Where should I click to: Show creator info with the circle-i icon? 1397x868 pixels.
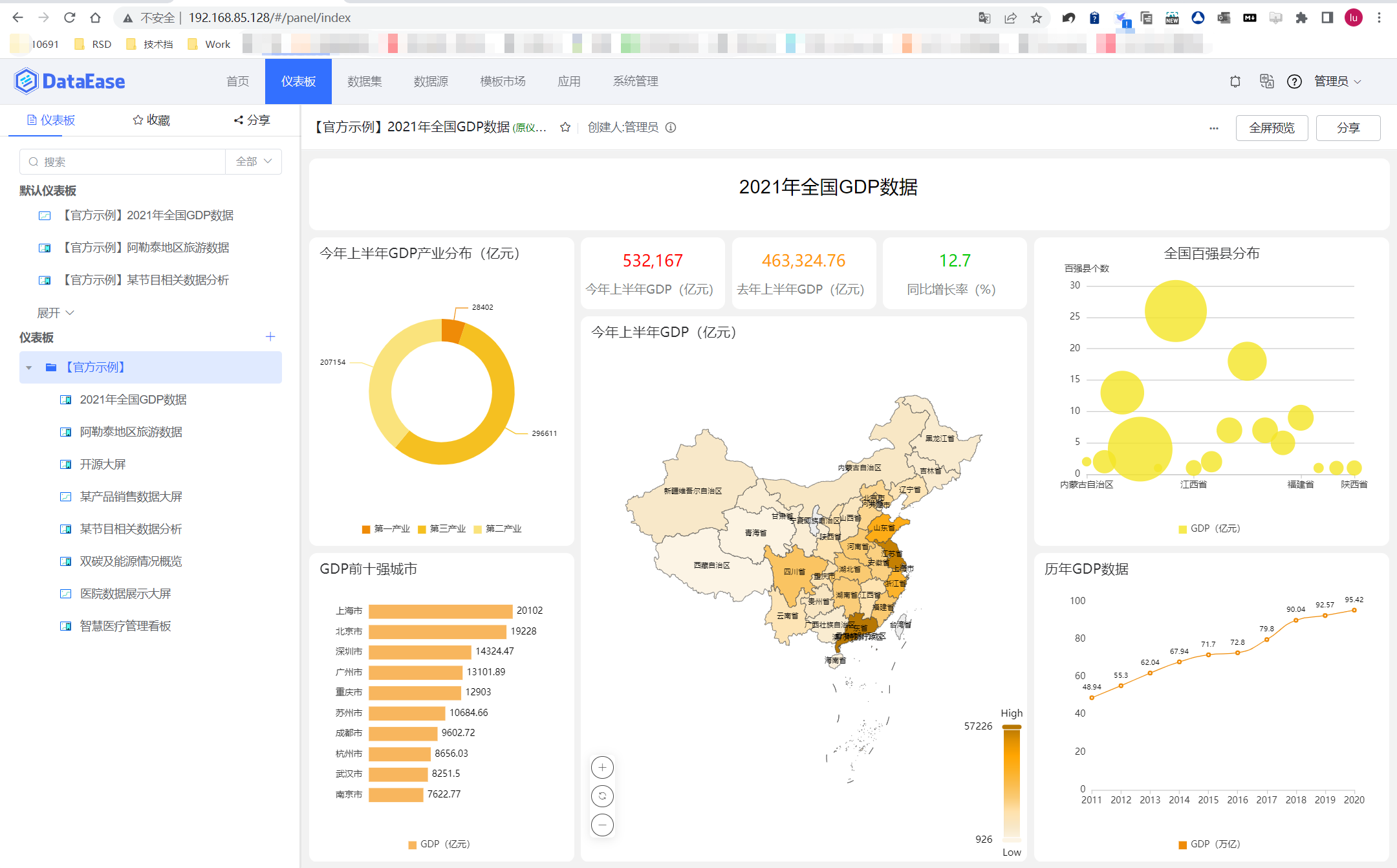671,127
